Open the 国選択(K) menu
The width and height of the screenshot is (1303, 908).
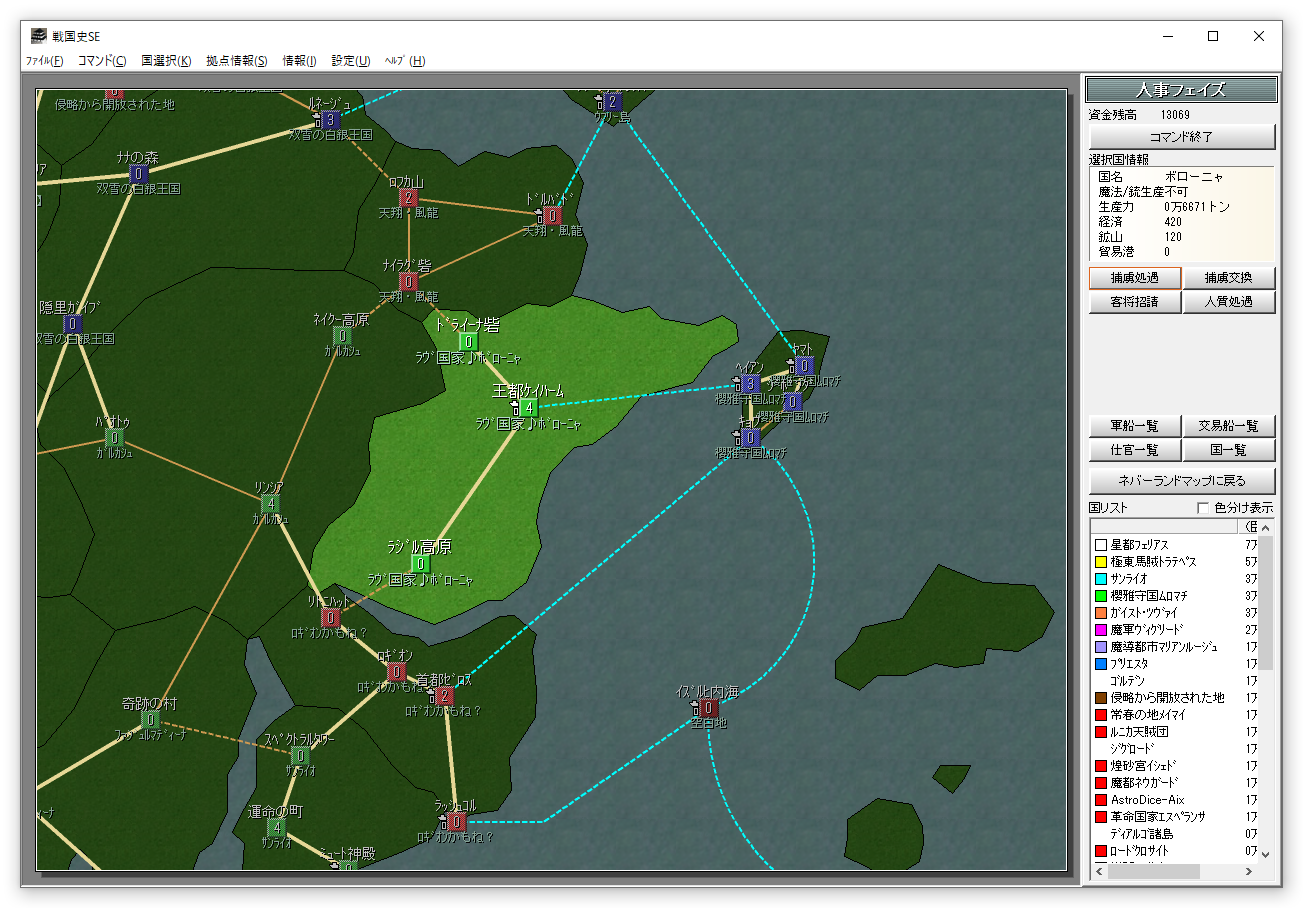166,61
